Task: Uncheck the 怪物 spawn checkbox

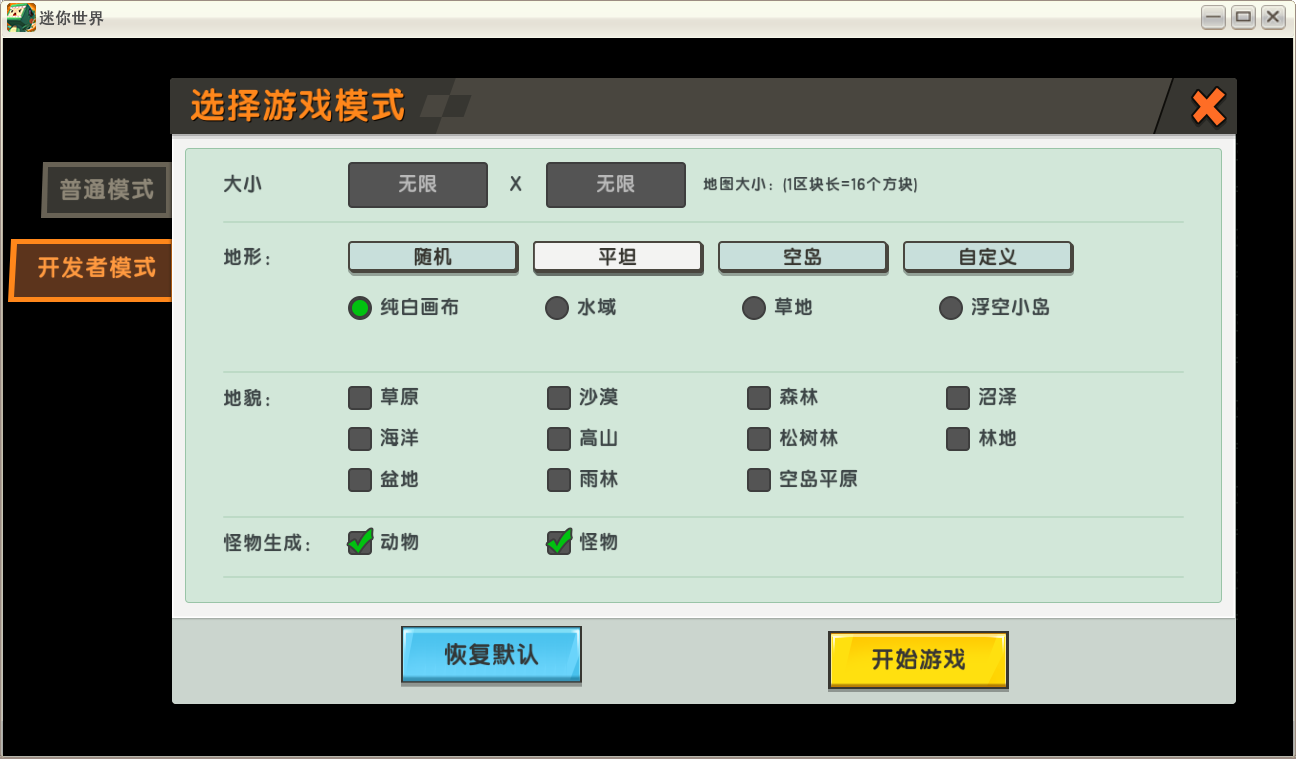Action: tap(559, 542)
